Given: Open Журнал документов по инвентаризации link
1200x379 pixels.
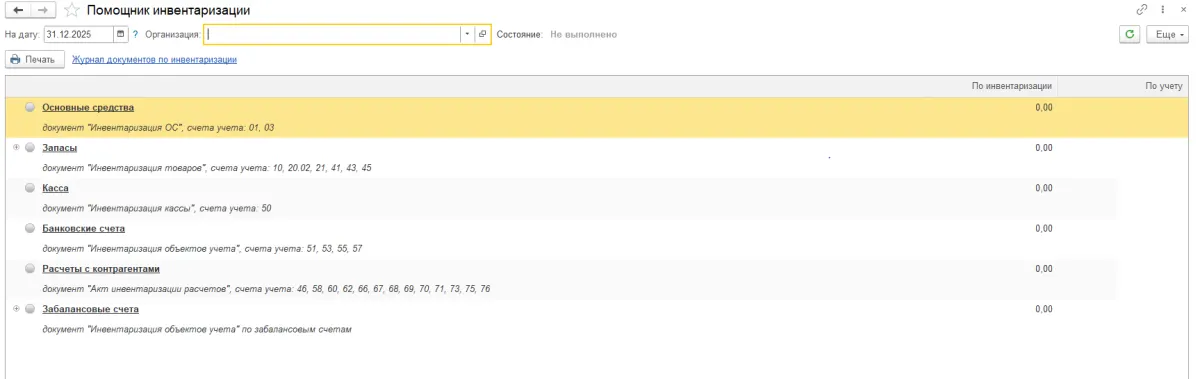Looking at the screenshot, I should pos(154,60).
